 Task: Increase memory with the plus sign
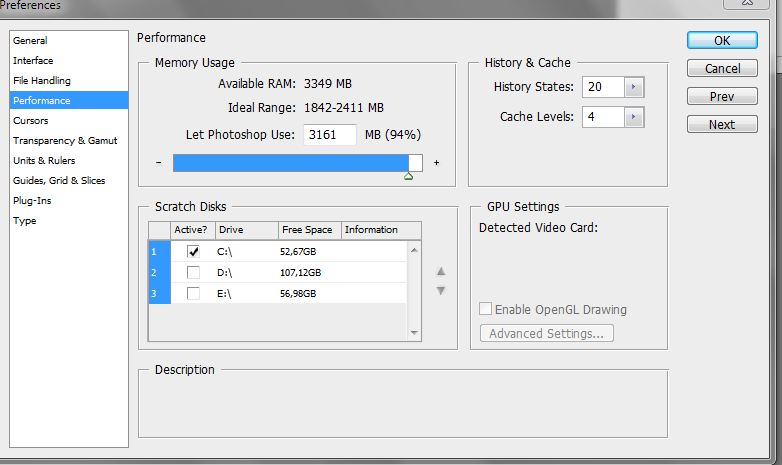click(x=436, y=163)
